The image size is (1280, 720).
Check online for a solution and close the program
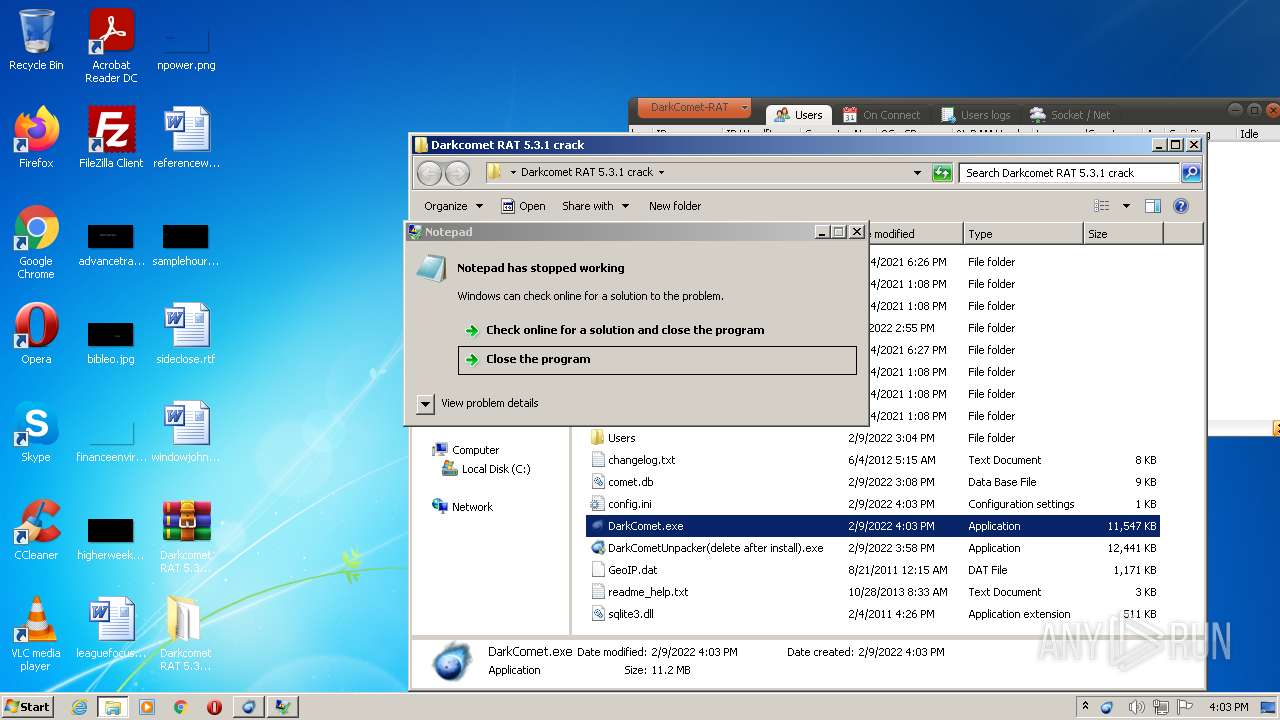(x=614, y=330)
